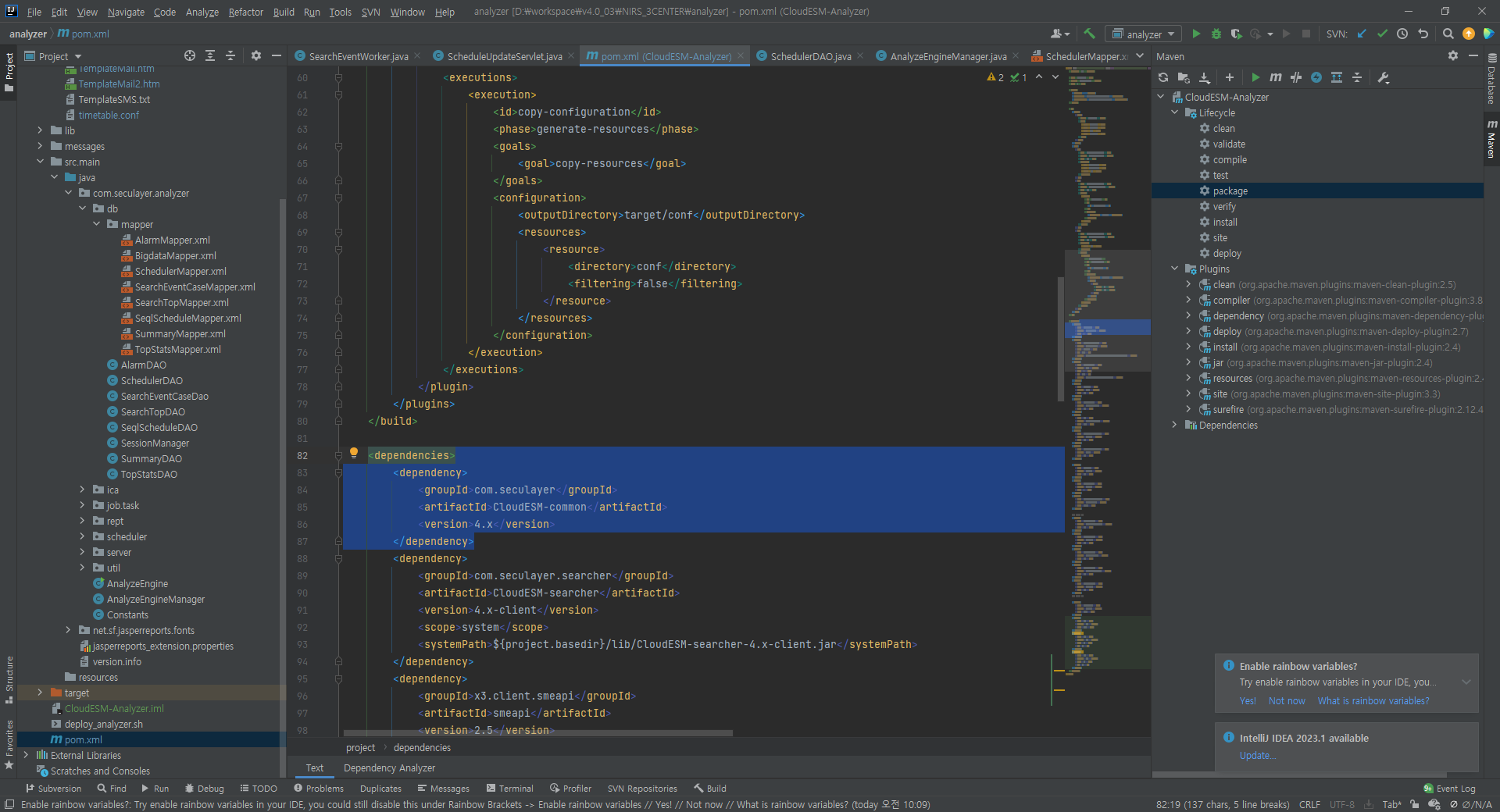Viewport: 1500px width, 812px height.
Task: Expand the target folder
Action: [x=40, y=693]
